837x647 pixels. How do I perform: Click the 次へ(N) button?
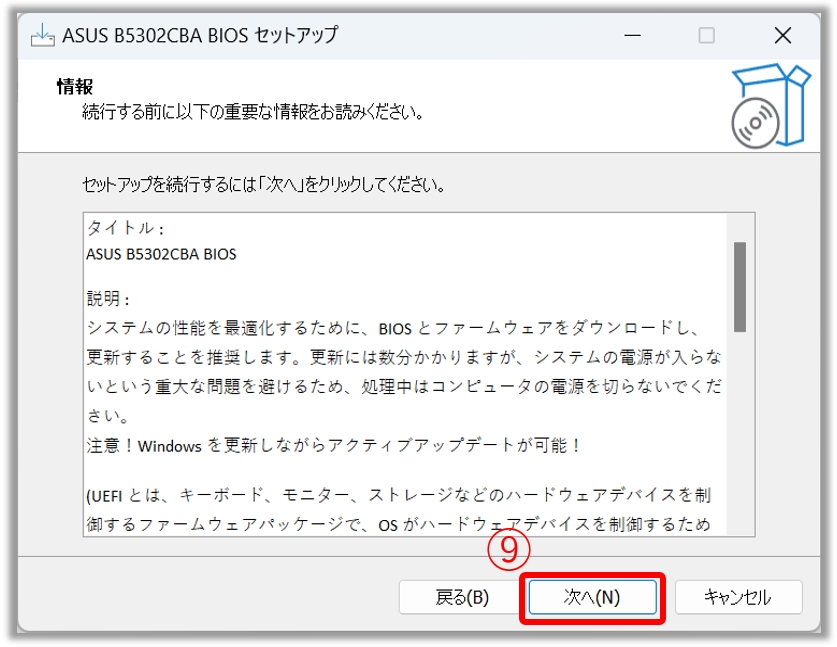593,597
